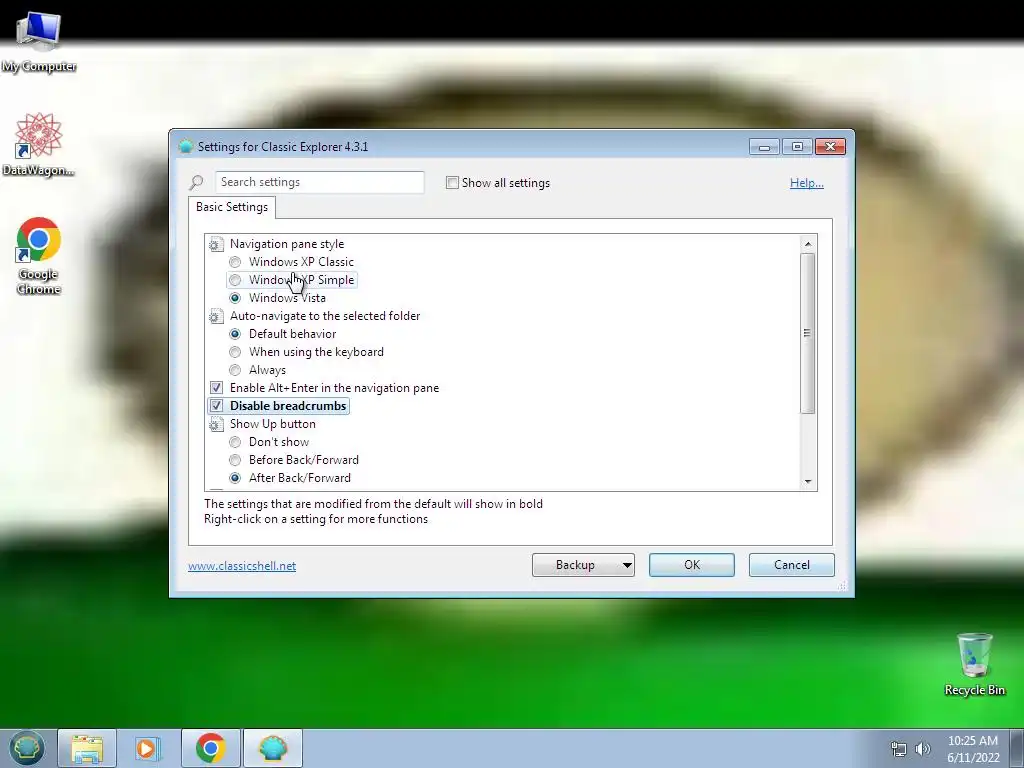Open the volume tray icon
Viewport: 1024px width, 768px height.
click(x=923, y=749)
